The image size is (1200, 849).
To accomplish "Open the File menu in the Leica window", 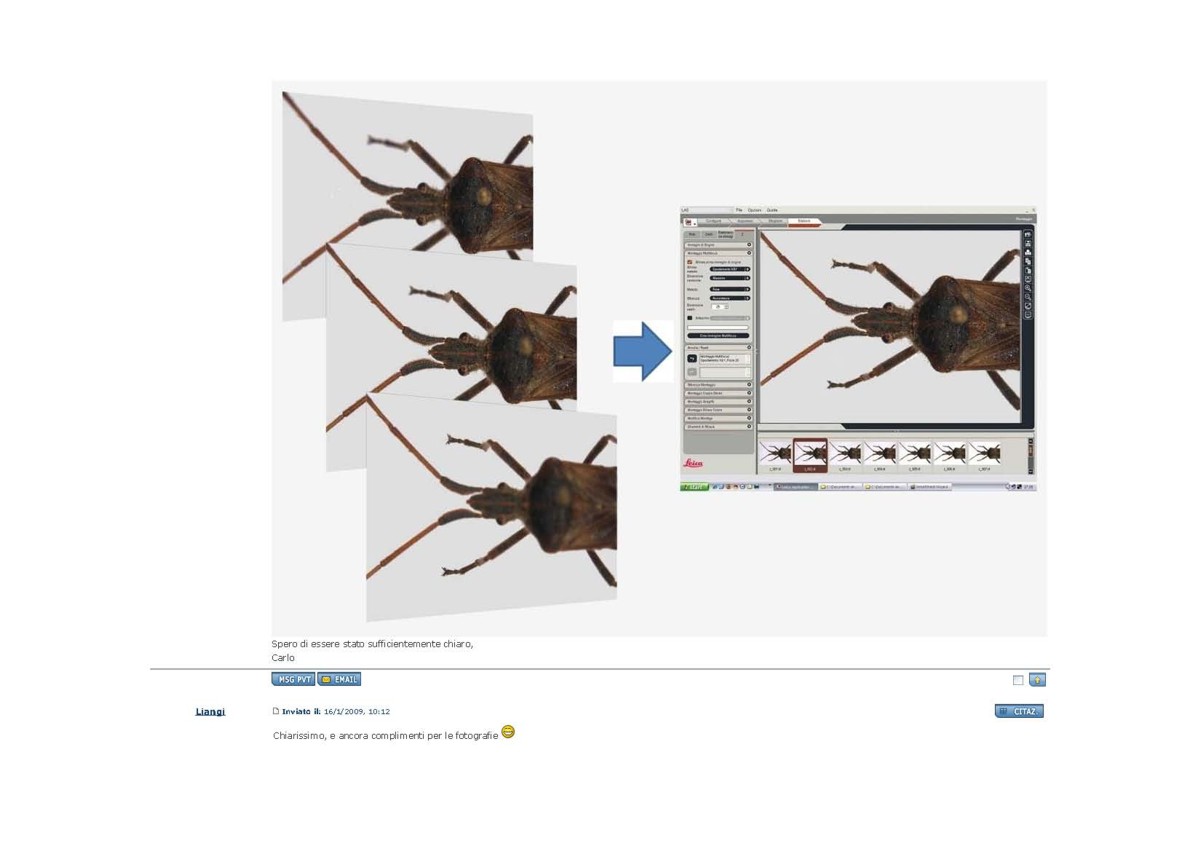I will point(739,210).
